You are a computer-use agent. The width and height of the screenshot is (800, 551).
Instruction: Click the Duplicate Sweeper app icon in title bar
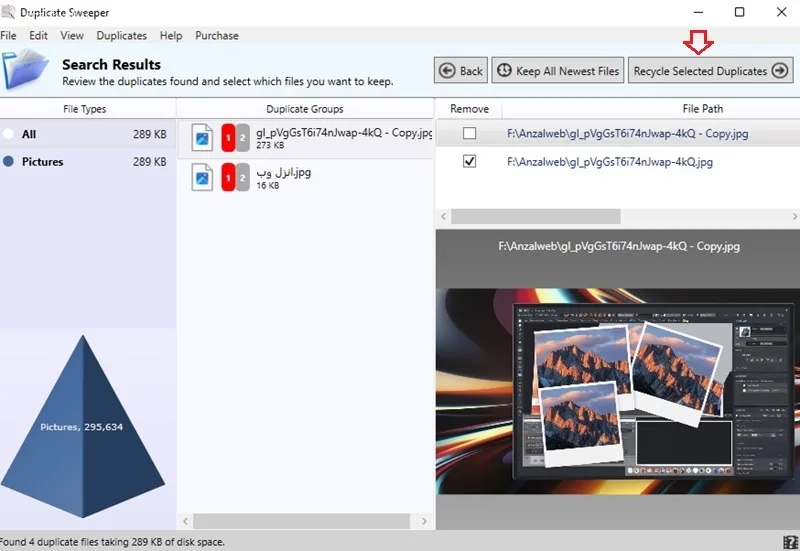coord(8,11)
